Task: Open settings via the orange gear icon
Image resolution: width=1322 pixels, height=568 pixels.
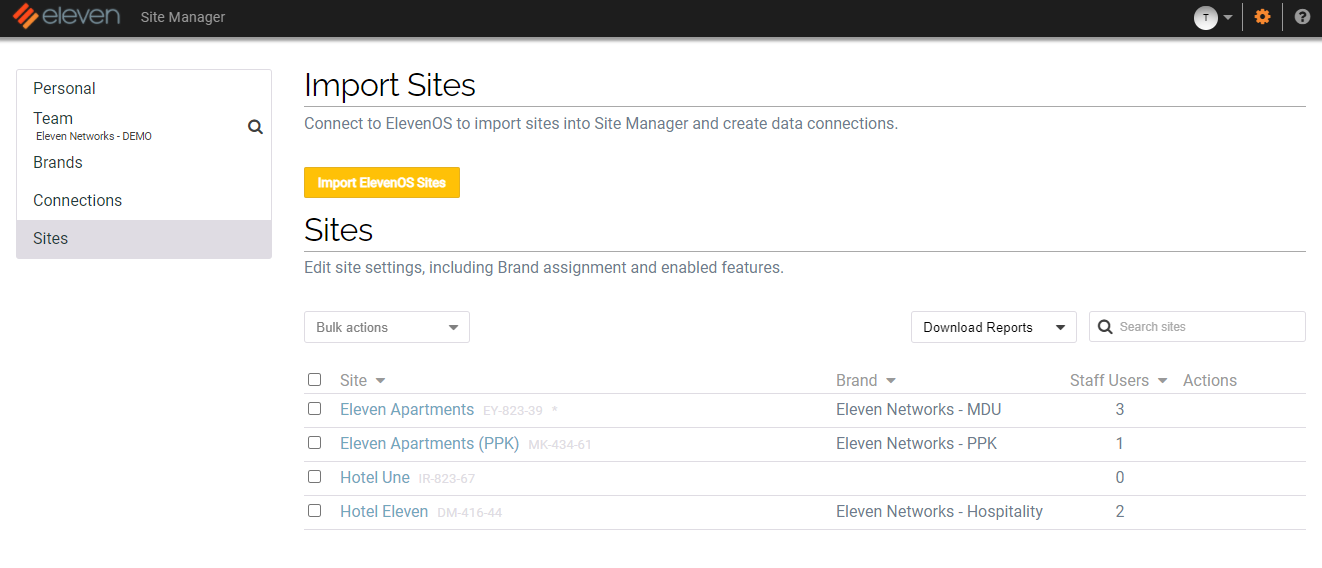Action: pos(1262,17)
